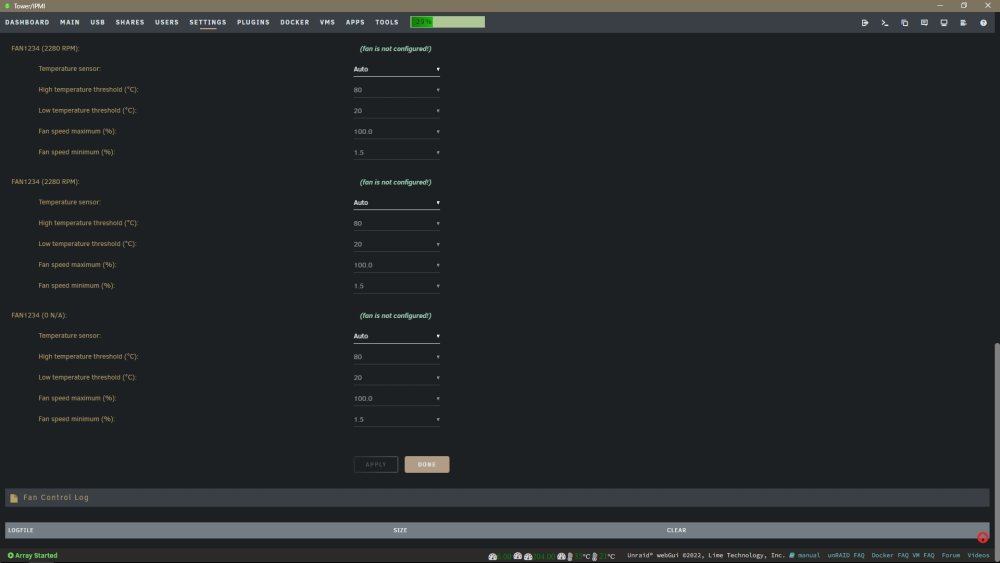Click the Apply button
Image resolution: width=1000 pixels, height=563 pixels.
click(x=376, y=464)
